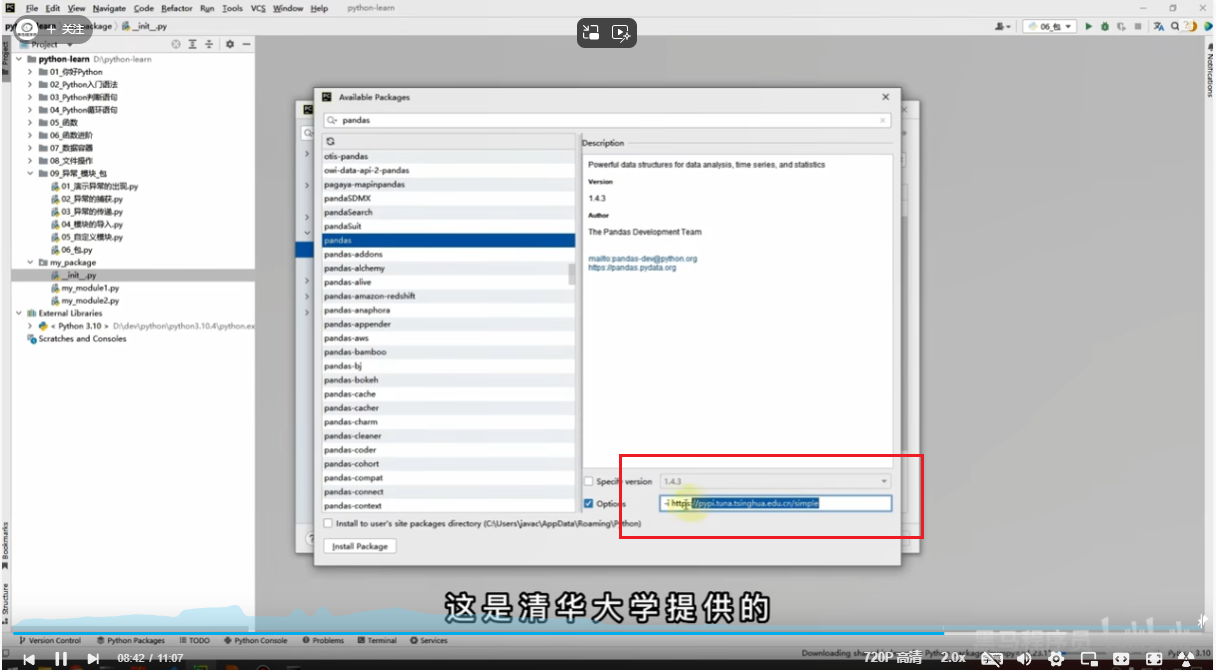The image size is (1216, 670).
Task: Clear the pandas search with x icon
Action: pos(882,120)
